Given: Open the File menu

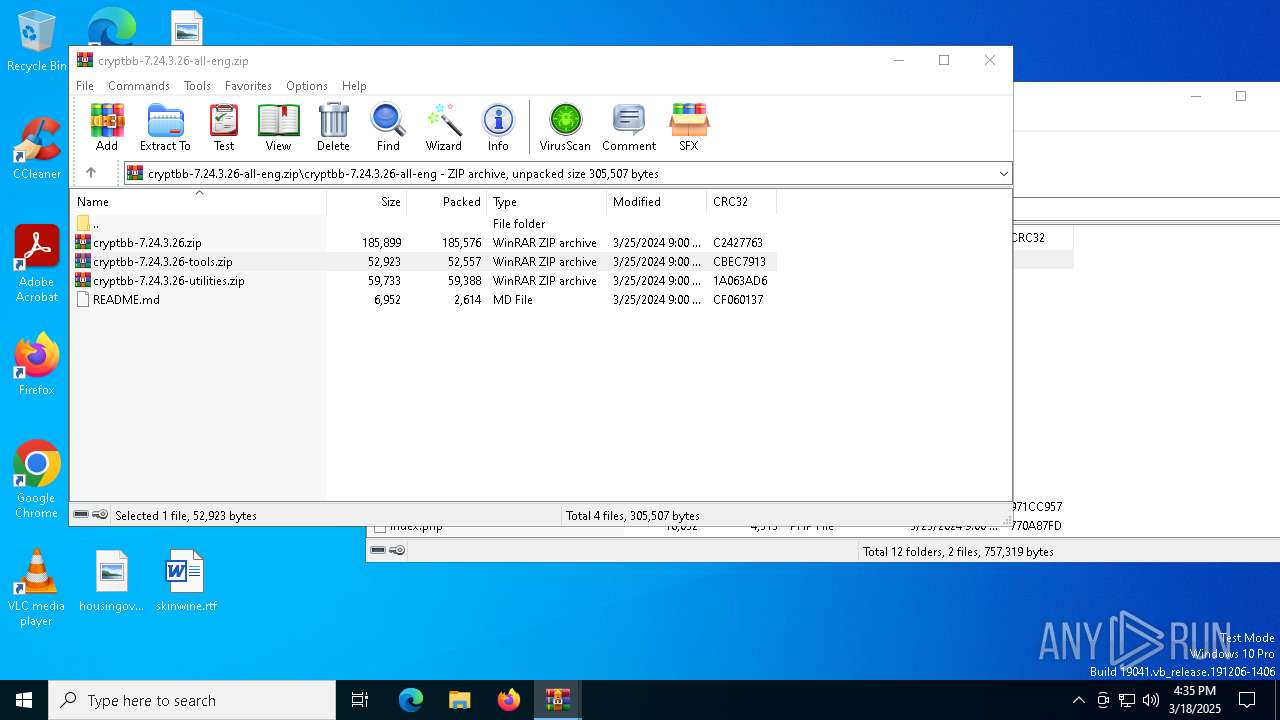Looking at the screenshot, I should tap(85, 86).
